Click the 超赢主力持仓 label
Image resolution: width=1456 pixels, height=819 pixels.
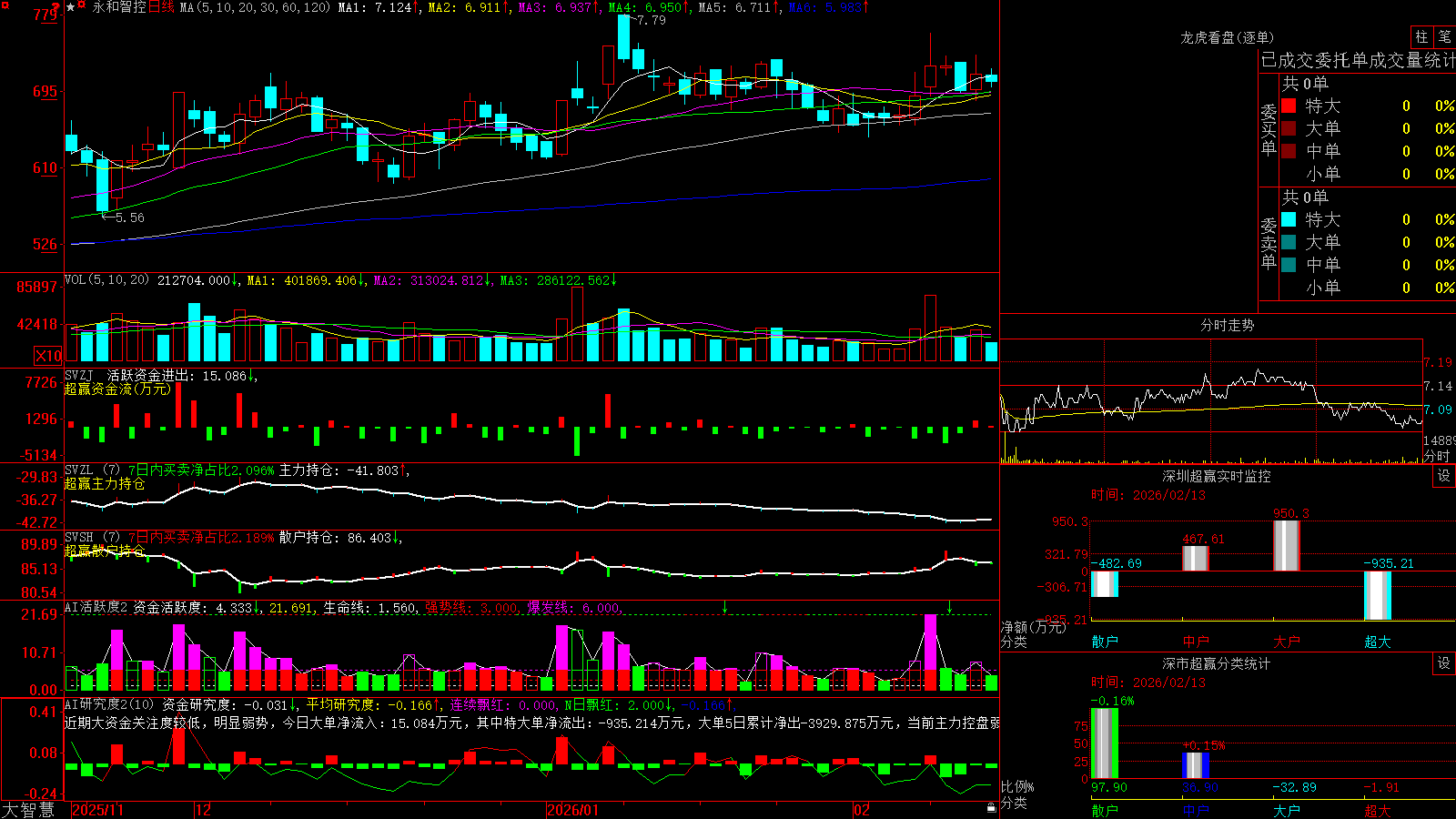tap(105, 484)
